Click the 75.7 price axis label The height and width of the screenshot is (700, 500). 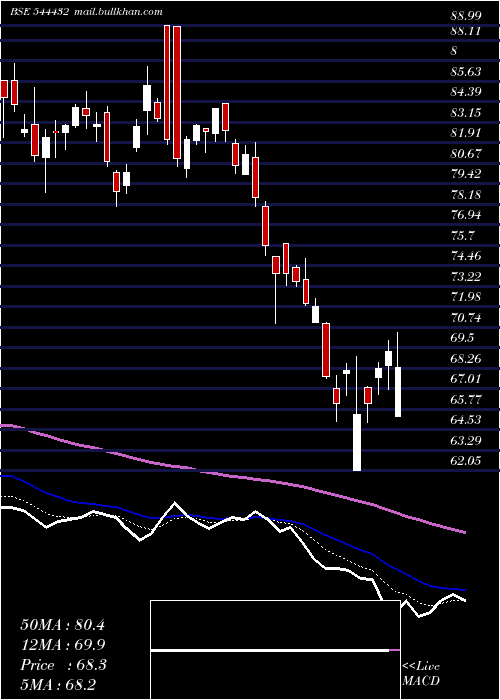click(x=463, y=236)
